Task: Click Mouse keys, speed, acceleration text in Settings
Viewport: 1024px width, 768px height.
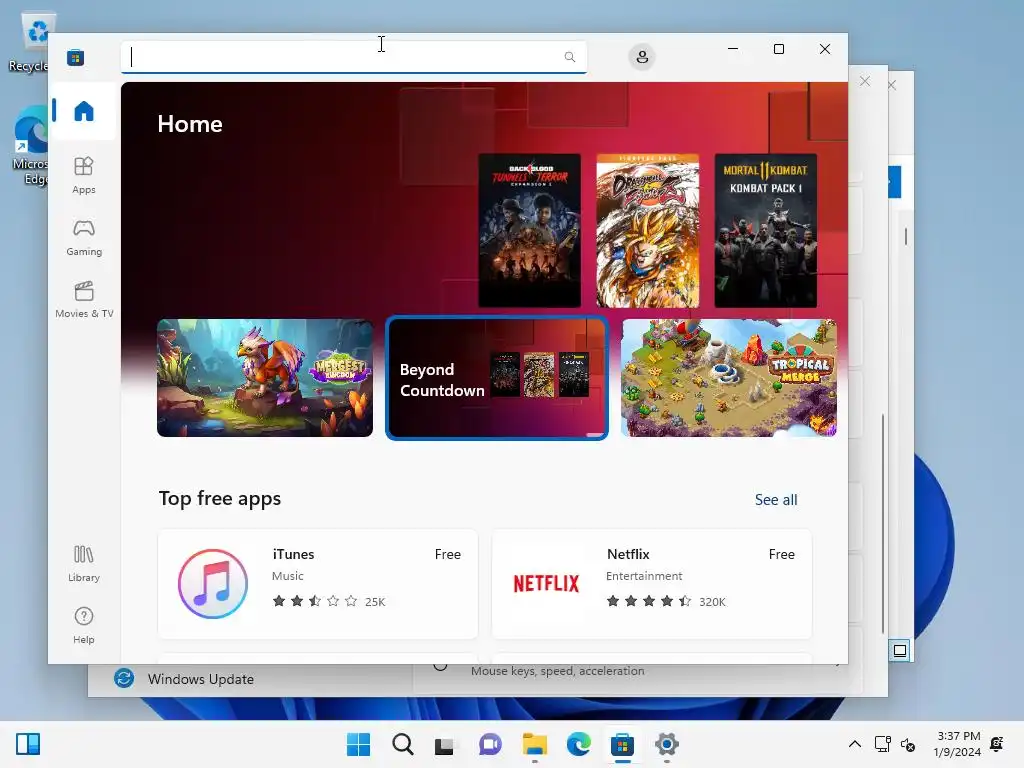Action: click(557, 671)
